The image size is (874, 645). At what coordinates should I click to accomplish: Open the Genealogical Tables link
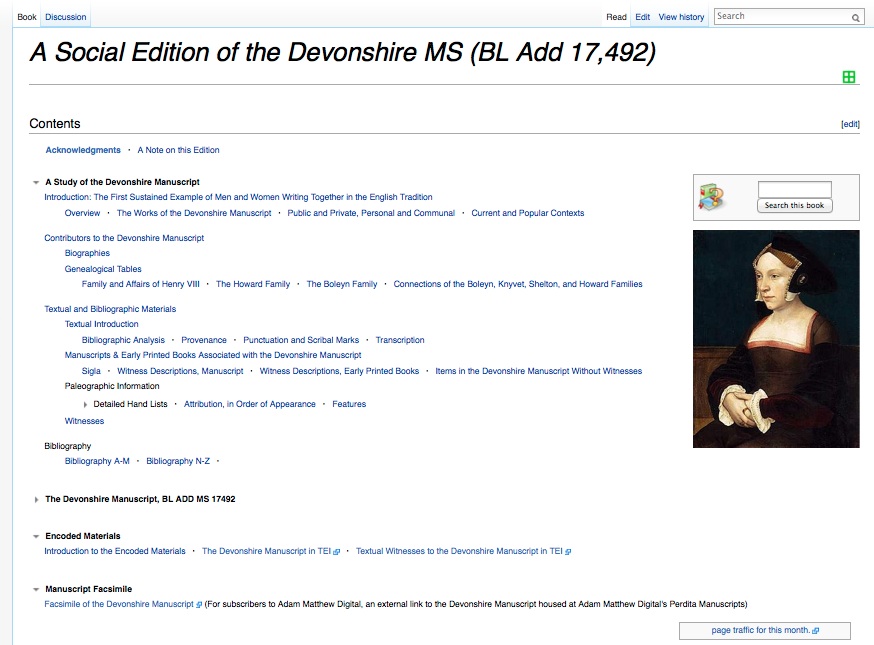pyautogui.click(x=103, y=269)
